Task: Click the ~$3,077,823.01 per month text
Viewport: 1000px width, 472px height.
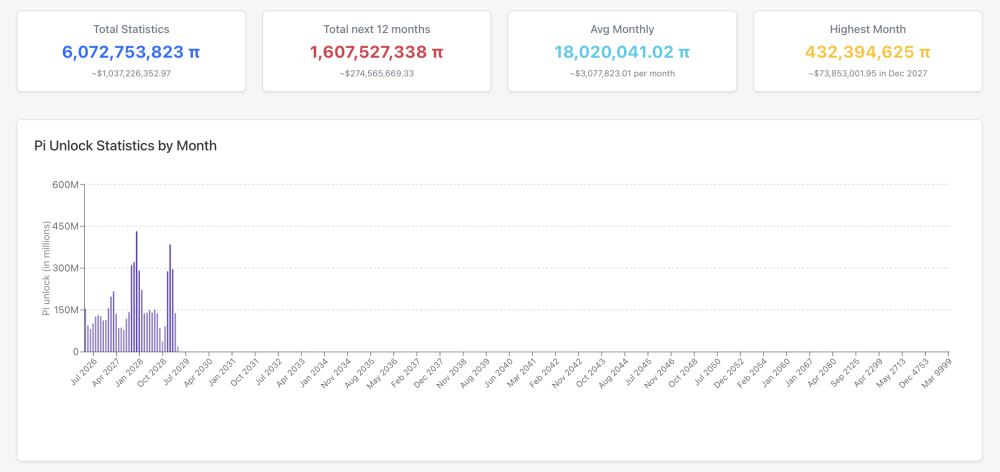Action: 622,73
